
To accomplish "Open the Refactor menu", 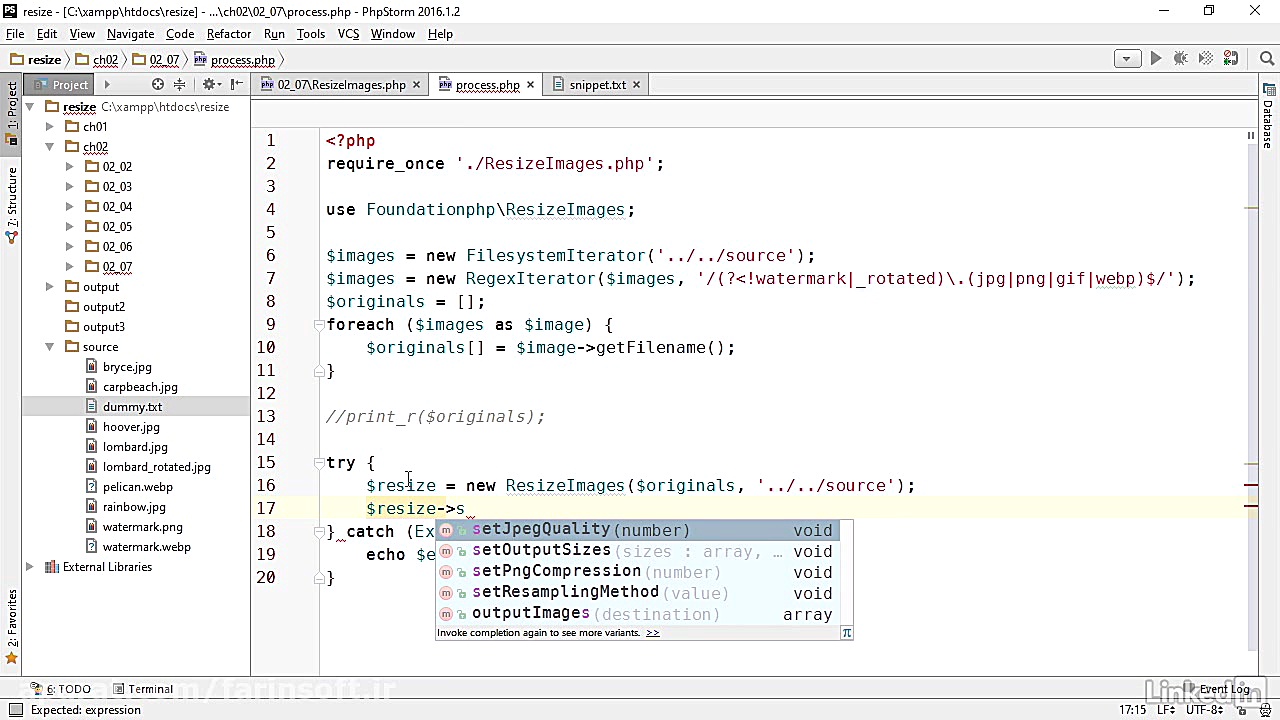I will pos(229,34).
